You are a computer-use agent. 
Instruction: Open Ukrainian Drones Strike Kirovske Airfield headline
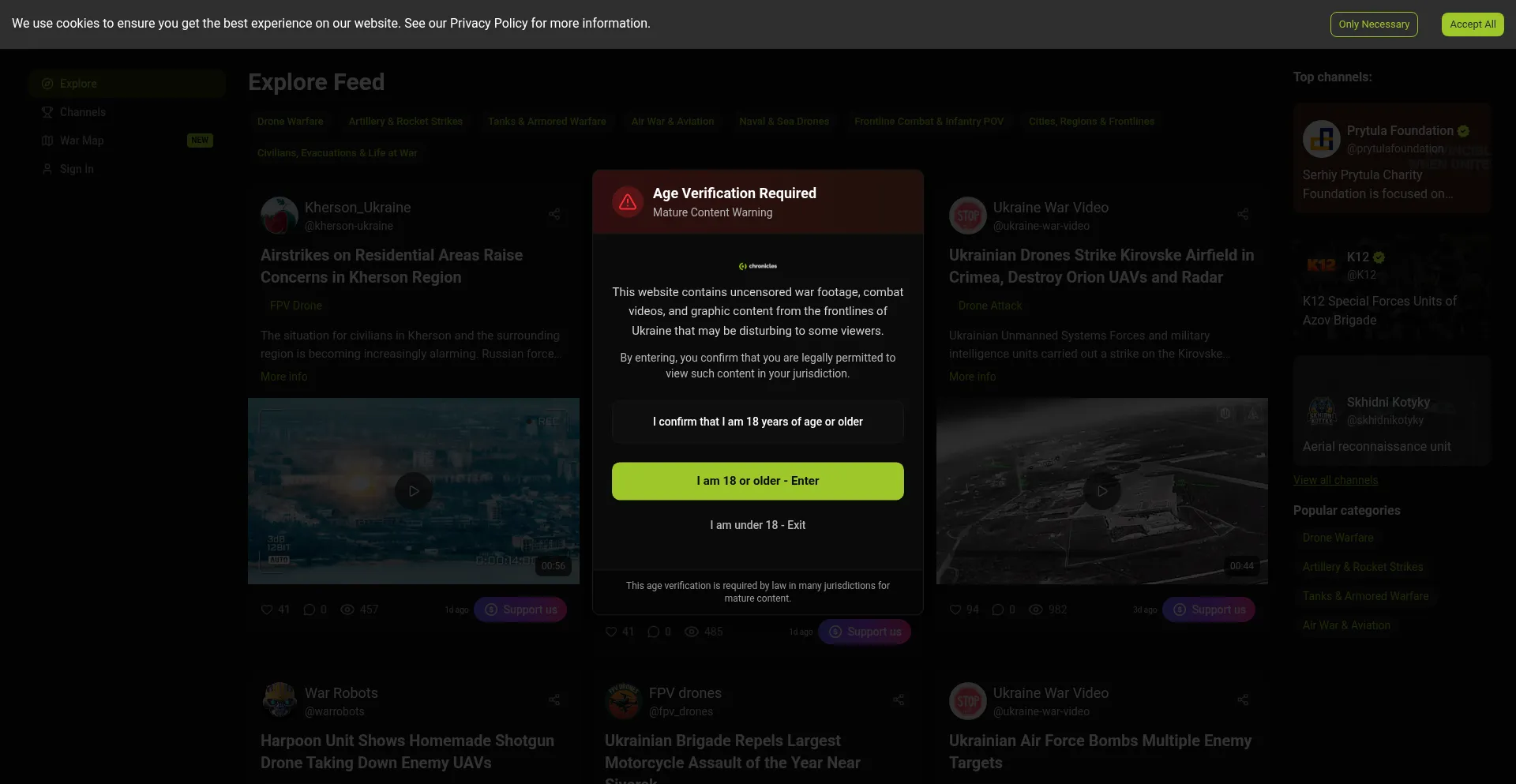1101,266
